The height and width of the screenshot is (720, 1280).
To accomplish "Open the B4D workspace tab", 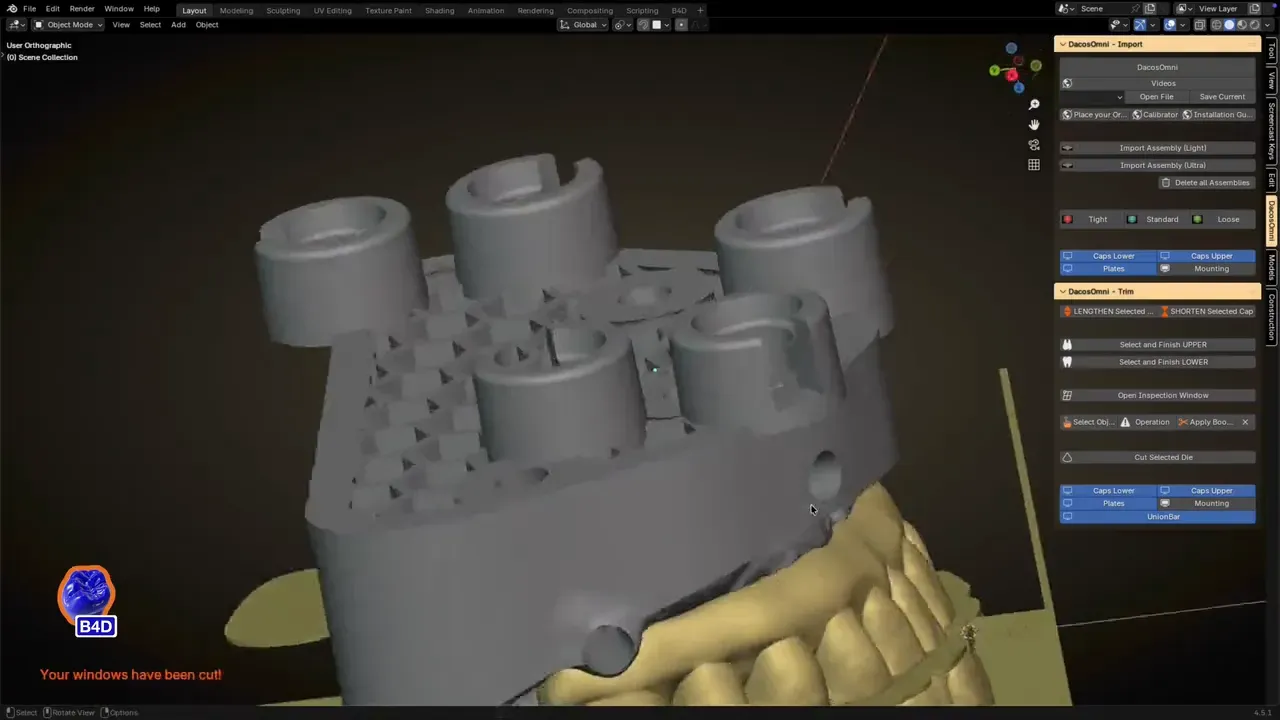I will click(679, 10).
